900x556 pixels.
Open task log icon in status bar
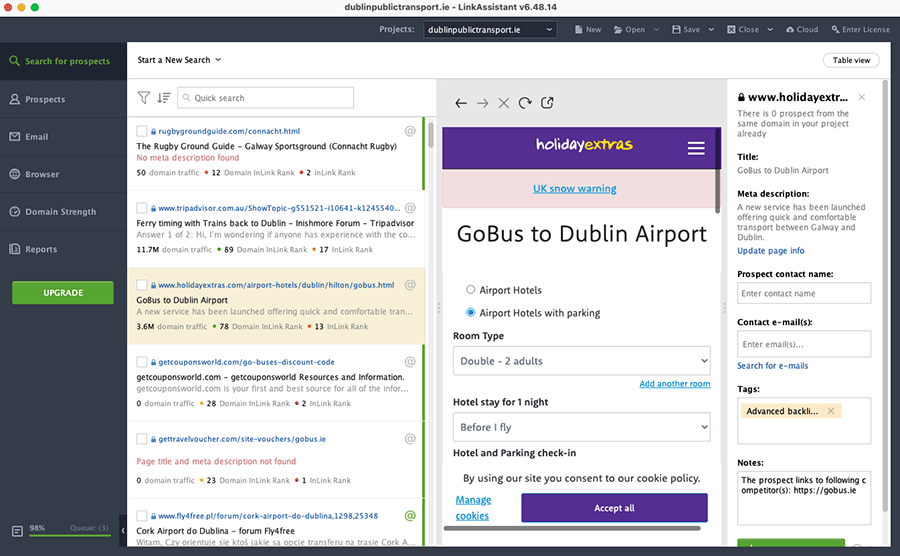click(x=17, y=531)
